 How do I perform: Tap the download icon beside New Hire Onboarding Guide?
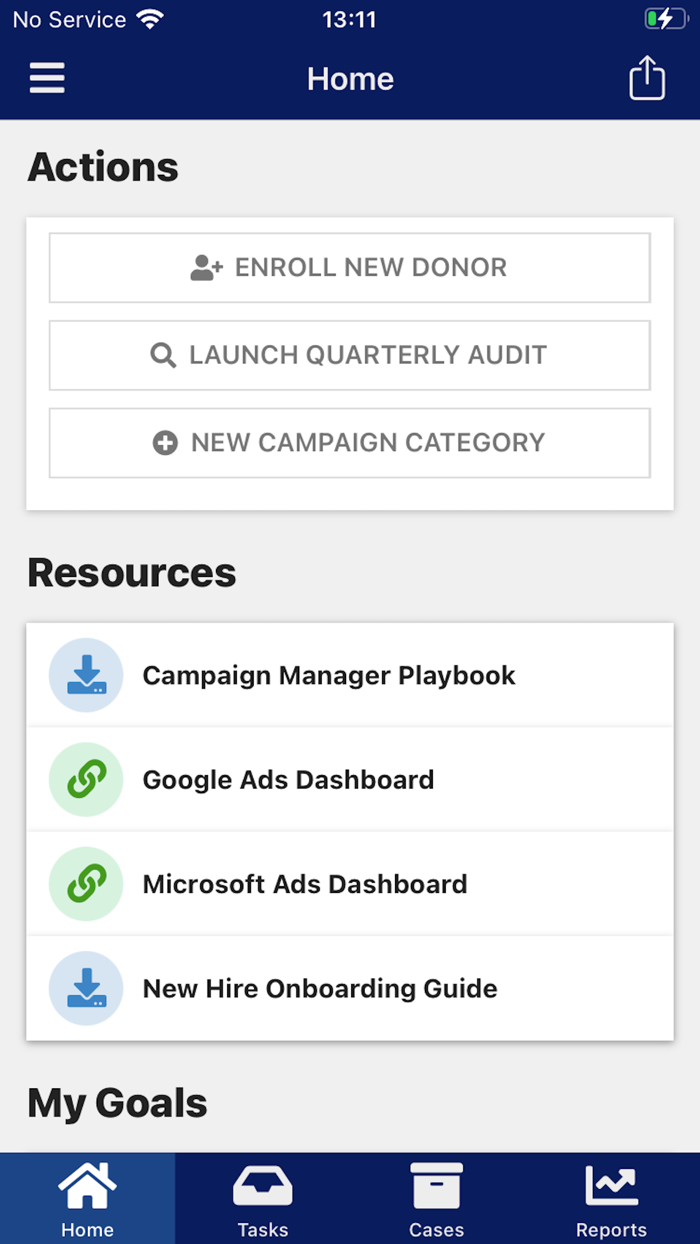pyautogui.click(x=85, y=988)
